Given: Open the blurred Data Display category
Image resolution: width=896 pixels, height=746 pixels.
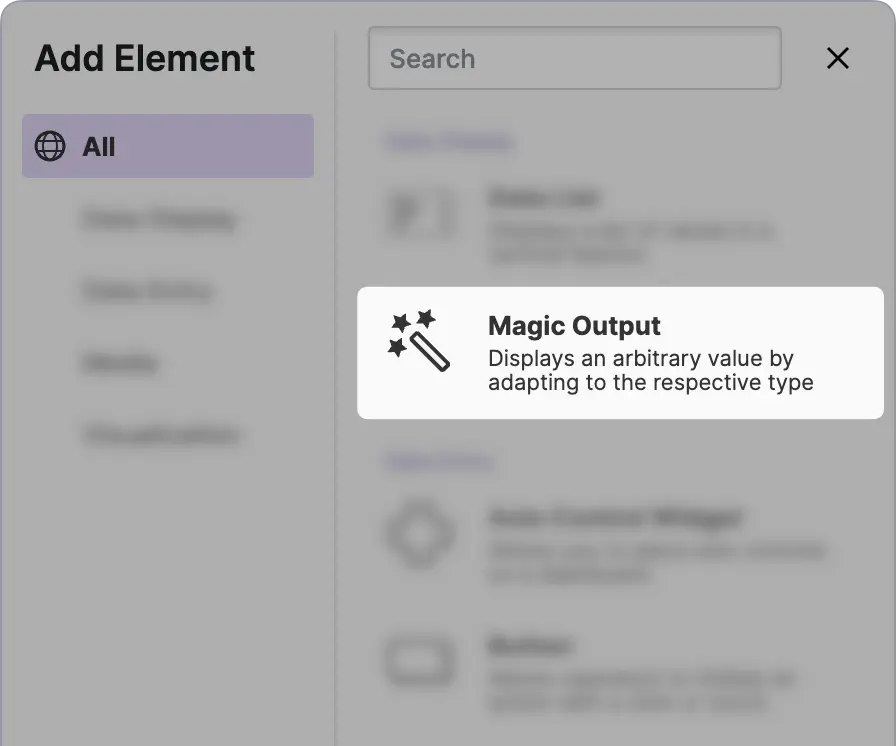Looking at the screenshot, I should (159, 219).
